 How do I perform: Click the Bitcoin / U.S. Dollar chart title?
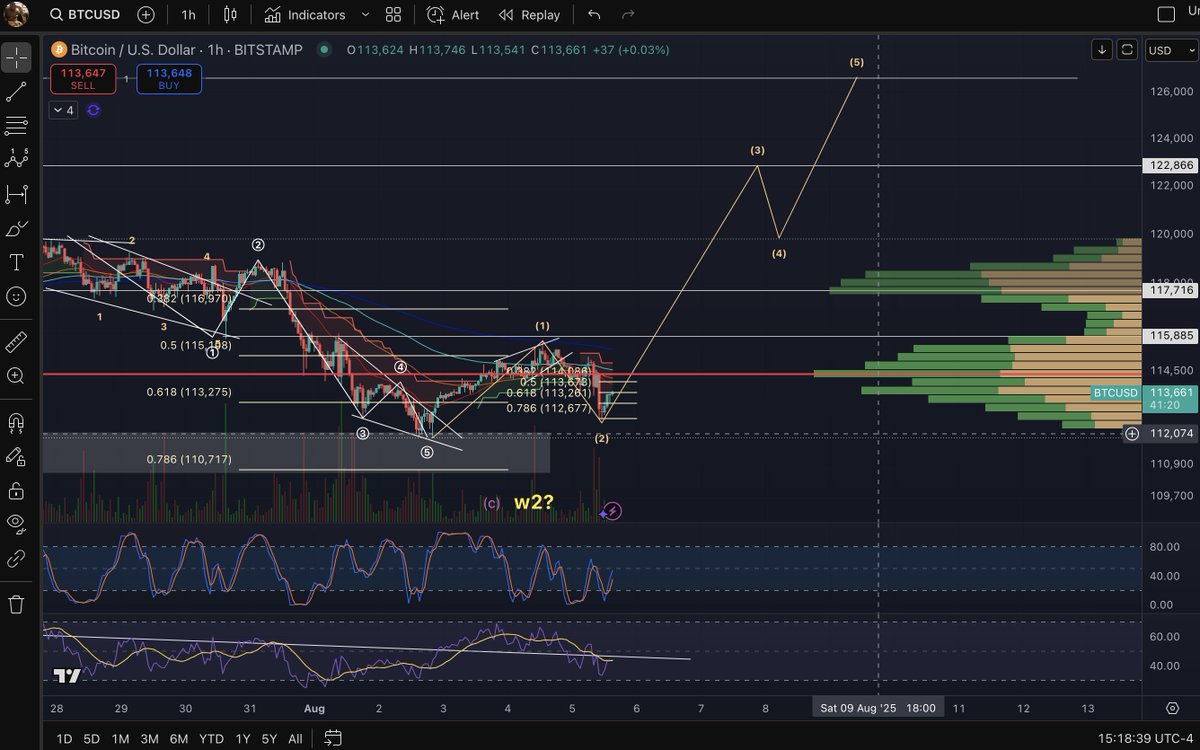[186, 49]
